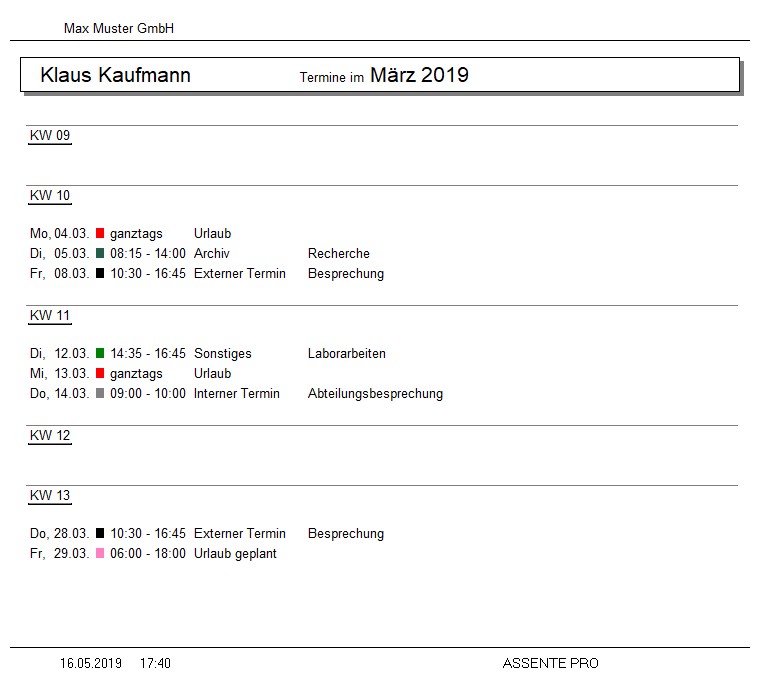The width and height of the screenshot is (780, 687).
Task: Click the date Mo, 04.03.
Action: pos(60,233)
